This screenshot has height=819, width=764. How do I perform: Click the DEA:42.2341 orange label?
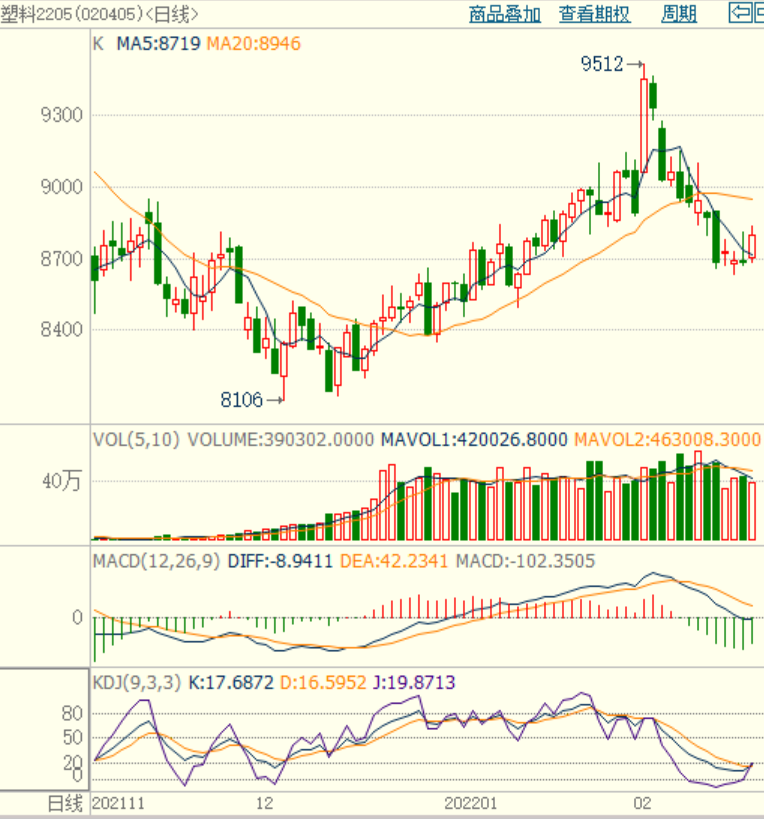click(395, 561)
